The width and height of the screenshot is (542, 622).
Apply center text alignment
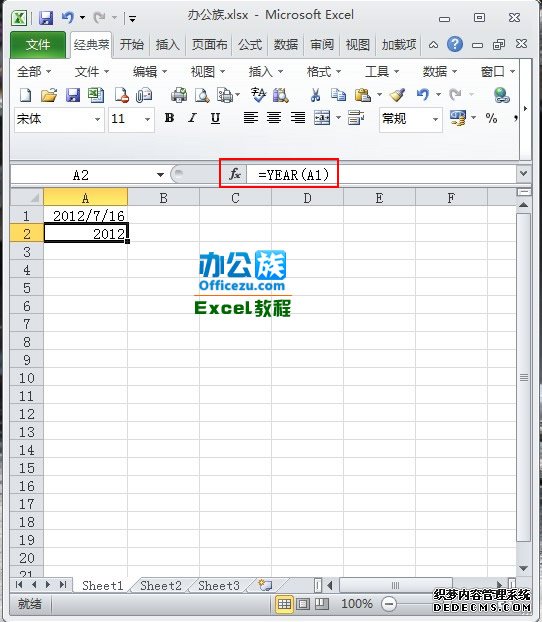pos(274,118)
